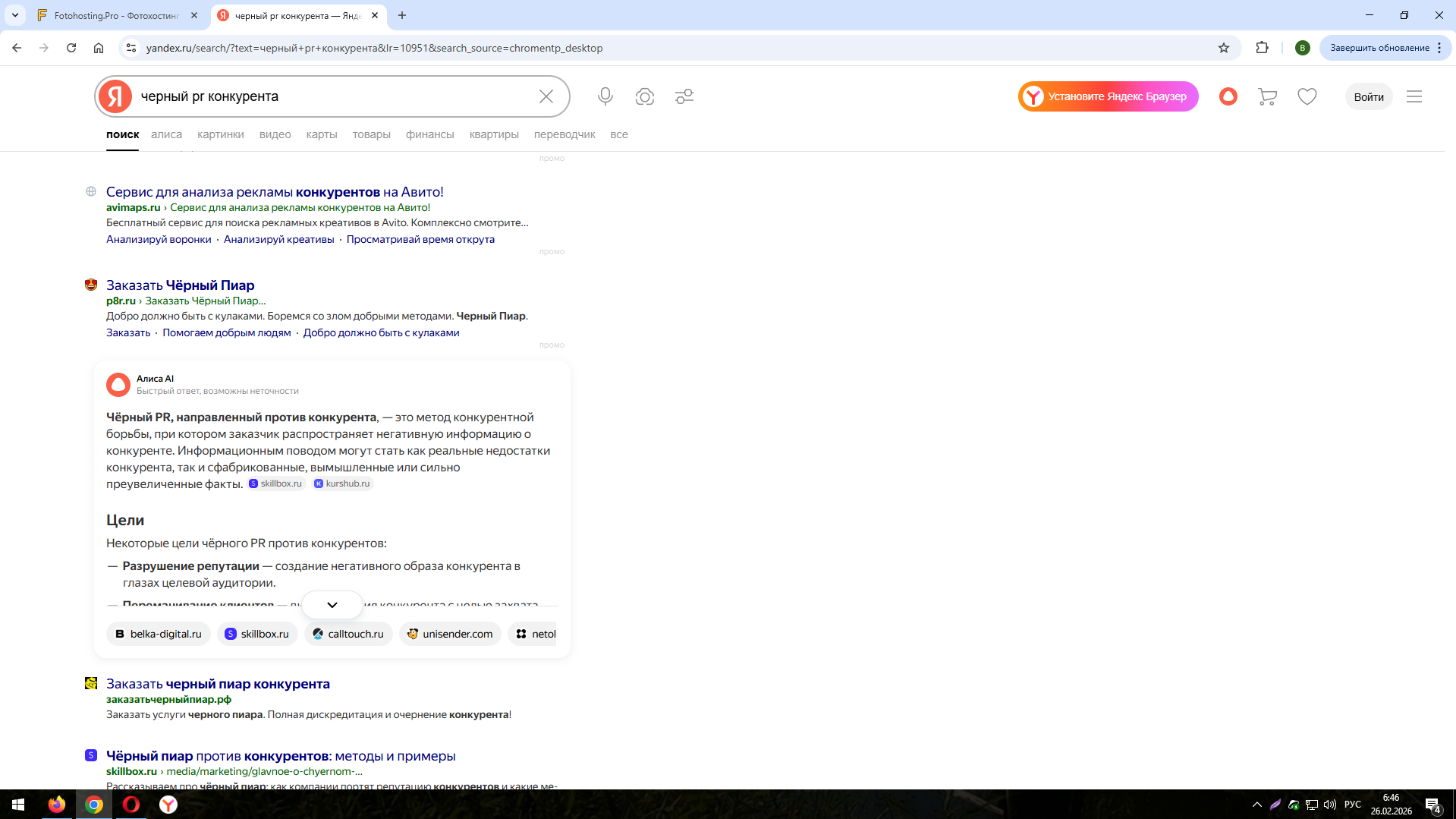Click 'Помогаем добрым людям' sitelink
The height and width of the screenshot is (819, 1456).
(227, 332)
